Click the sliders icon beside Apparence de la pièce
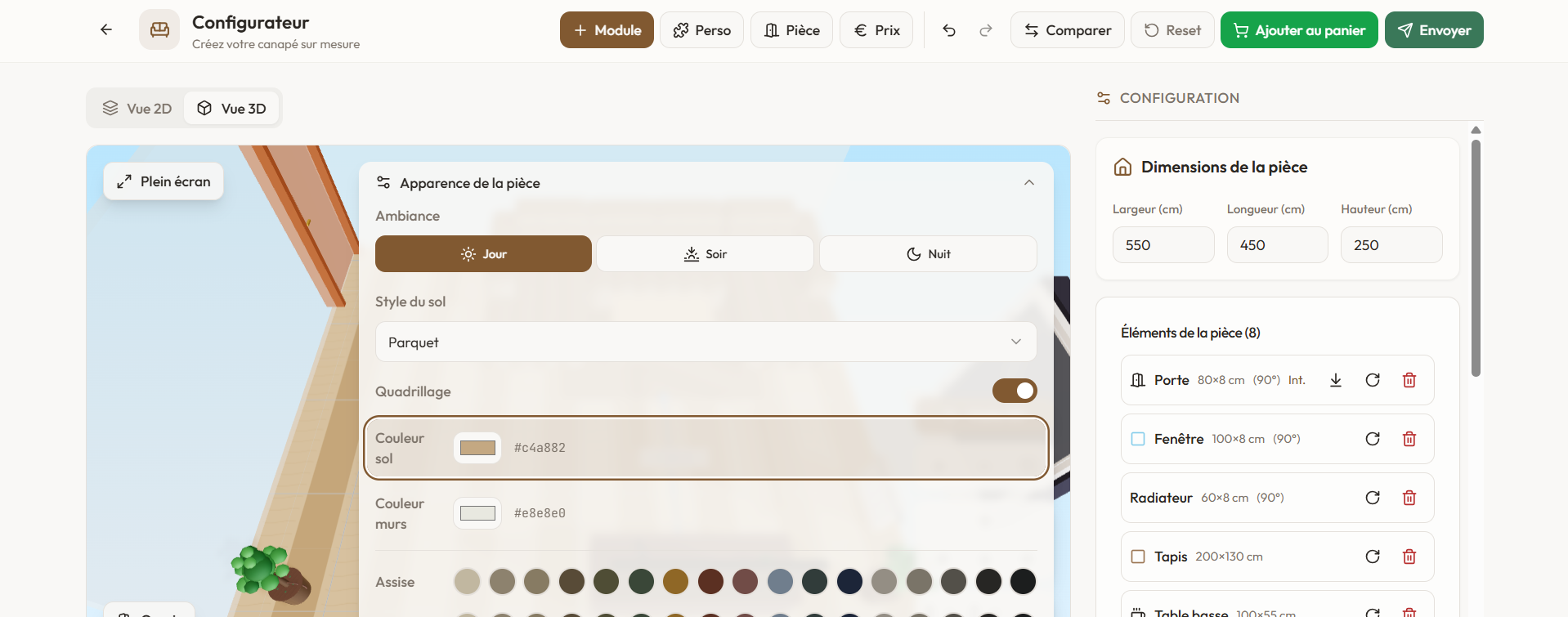Viewport: 1568px width, 617px height. 383,182
